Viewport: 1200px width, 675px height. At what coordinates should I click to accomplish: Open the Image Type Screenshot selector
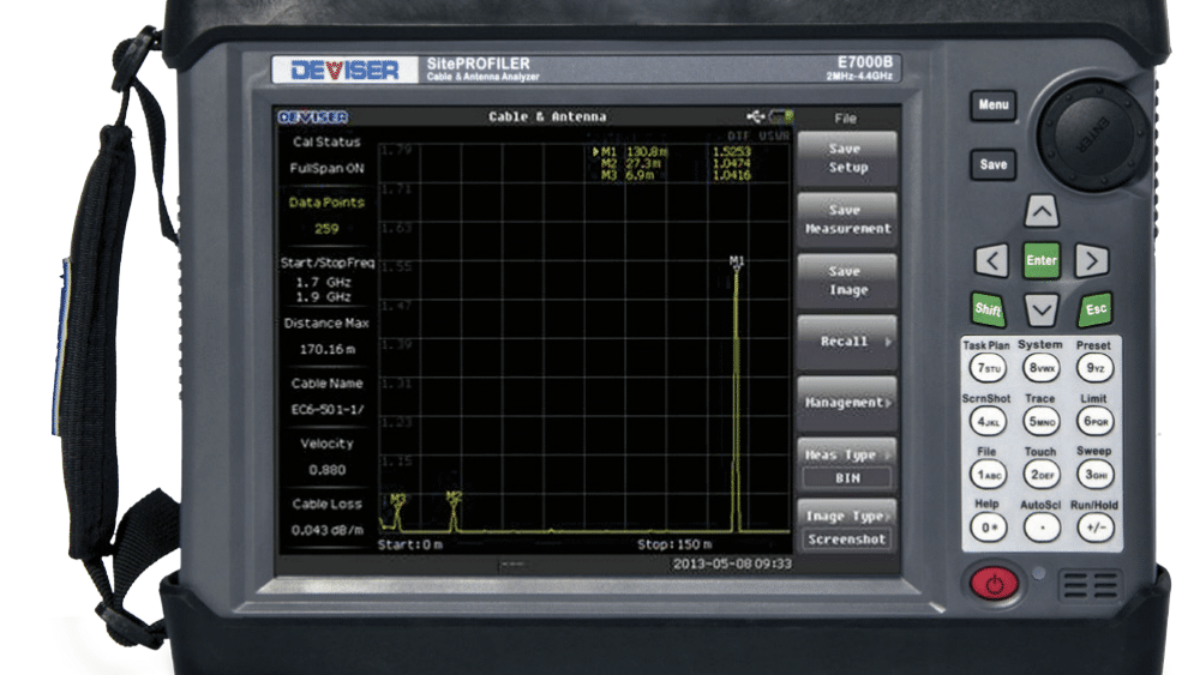click(847, 526)
